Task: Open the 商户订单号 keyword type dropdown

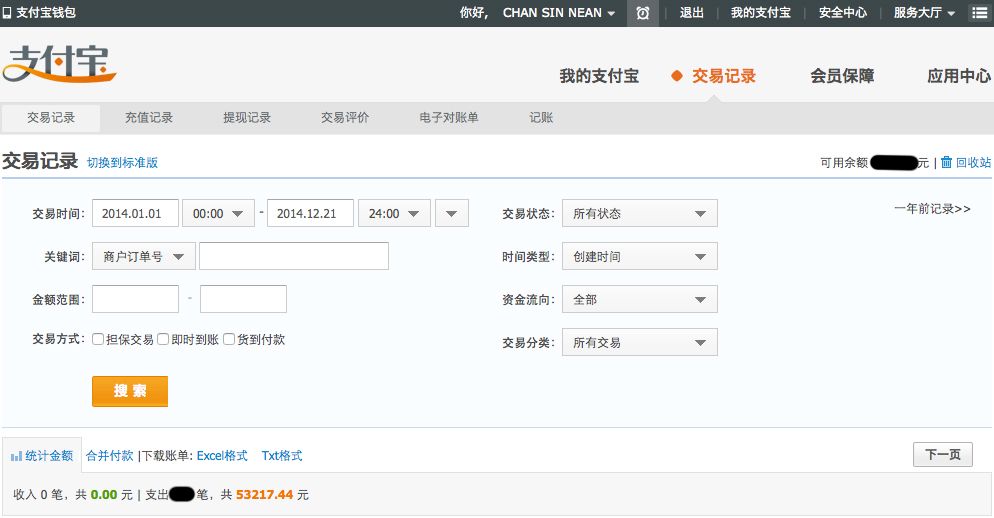Action: pyautogui.click(x=143, y=257)
